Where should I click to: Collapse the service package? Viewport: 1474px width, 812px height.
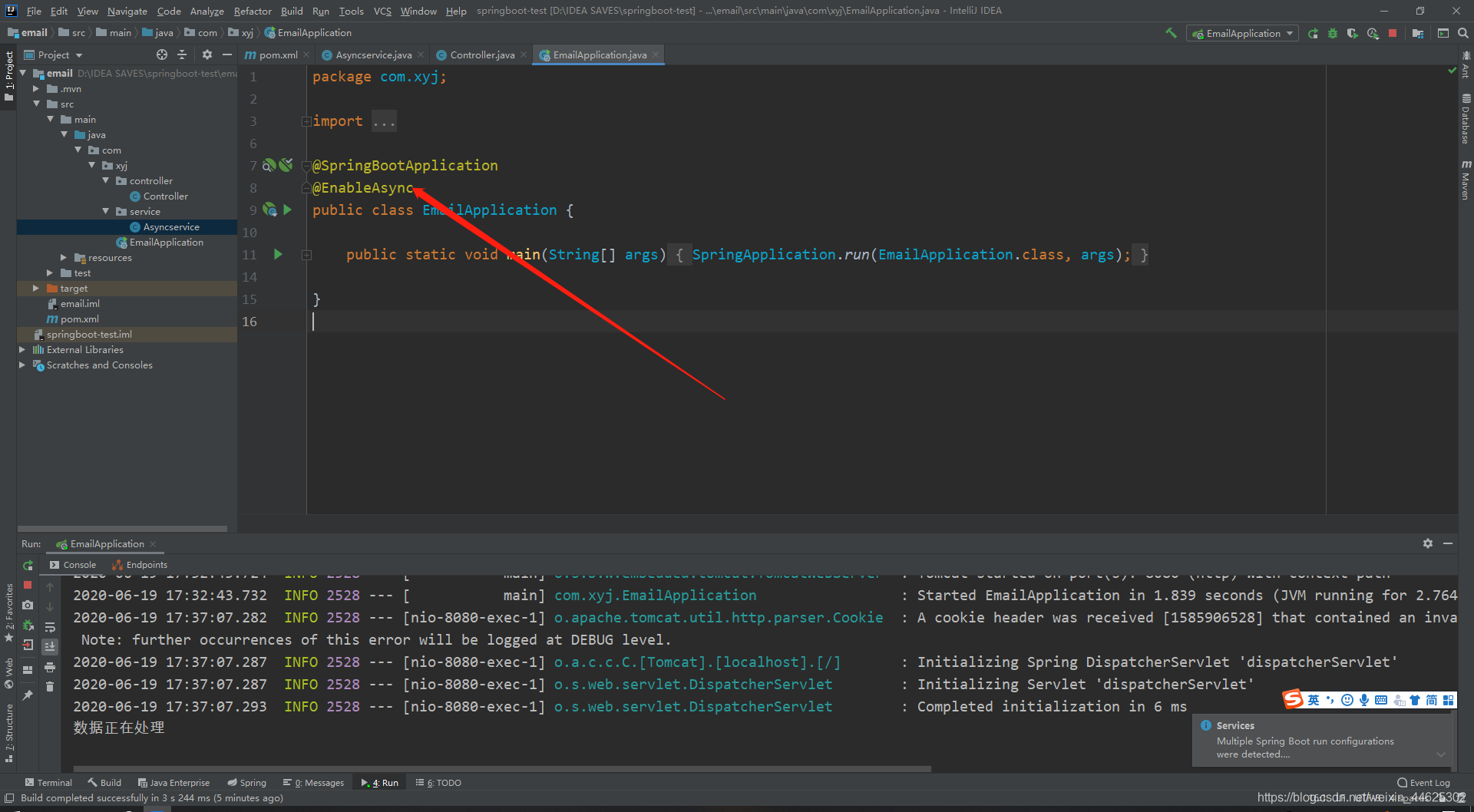coord(105,211)
